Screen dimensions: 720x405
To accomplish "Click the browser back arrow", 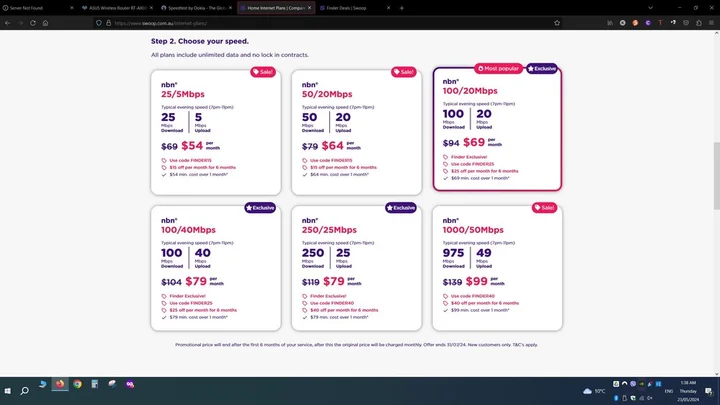I will click(9, 22).
